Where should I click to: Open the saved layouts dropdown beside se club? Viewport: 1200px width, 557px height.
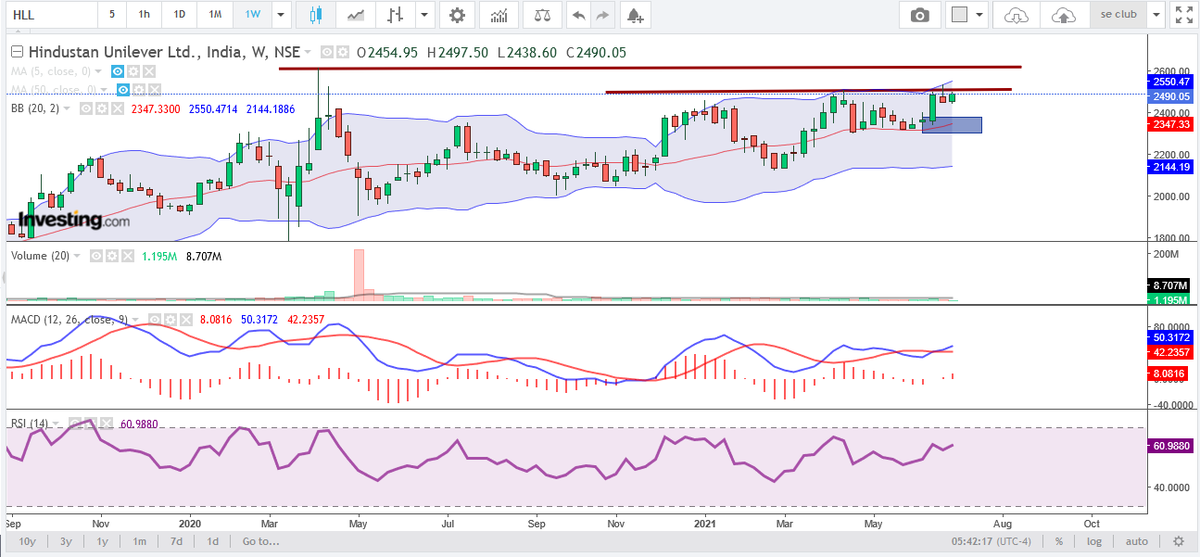click(x=1156, y=15)
